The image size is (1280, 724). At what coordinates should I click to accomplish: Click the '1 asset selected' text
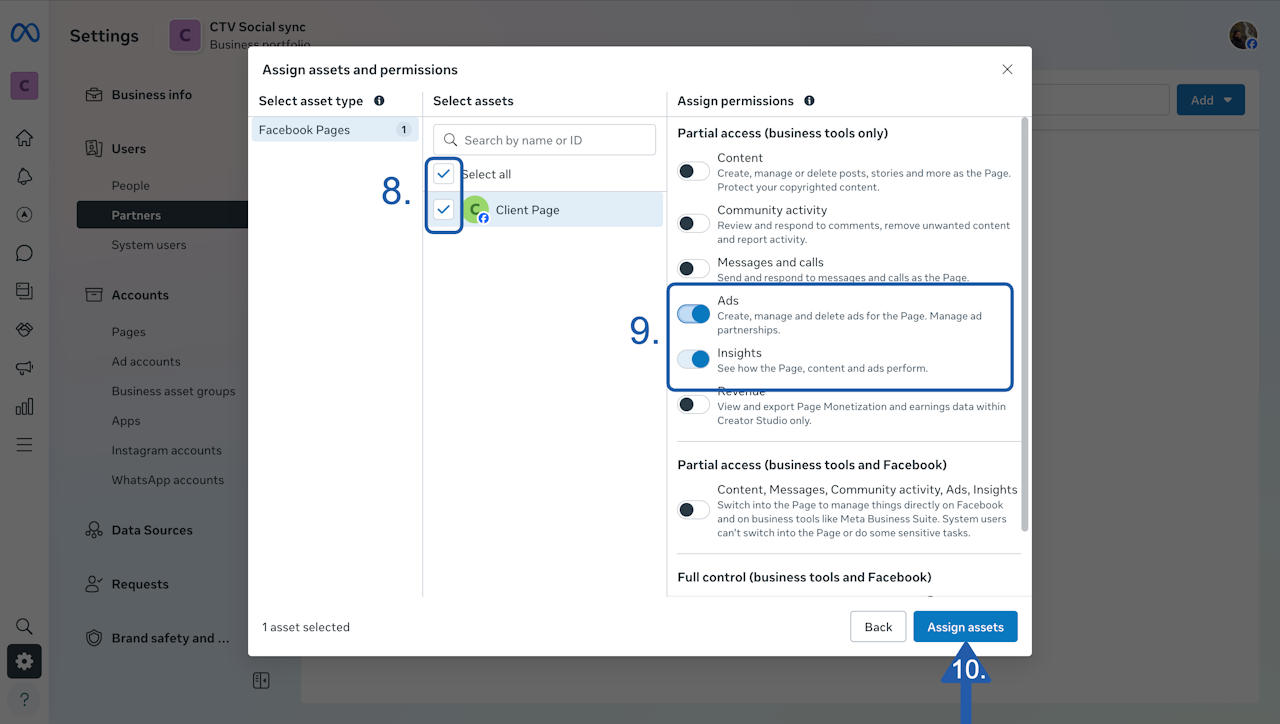[x=306, y=627]
